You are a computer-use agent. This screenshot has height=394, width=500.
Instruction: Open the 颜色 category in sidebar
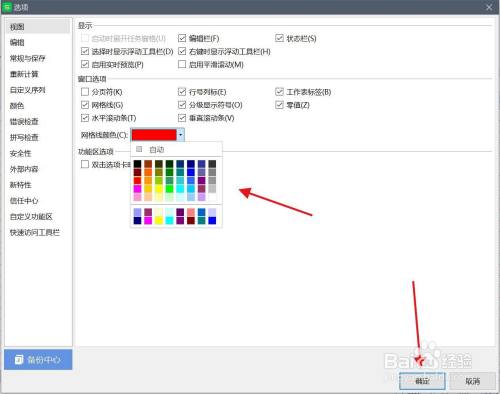(17, 106)
